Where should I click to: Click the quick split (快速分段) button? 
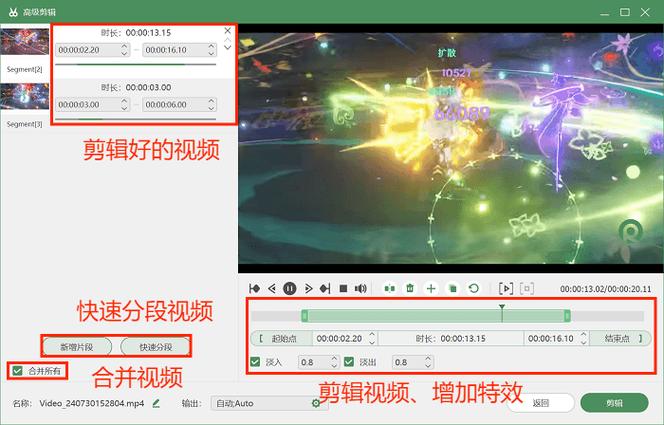pos(155,347)
